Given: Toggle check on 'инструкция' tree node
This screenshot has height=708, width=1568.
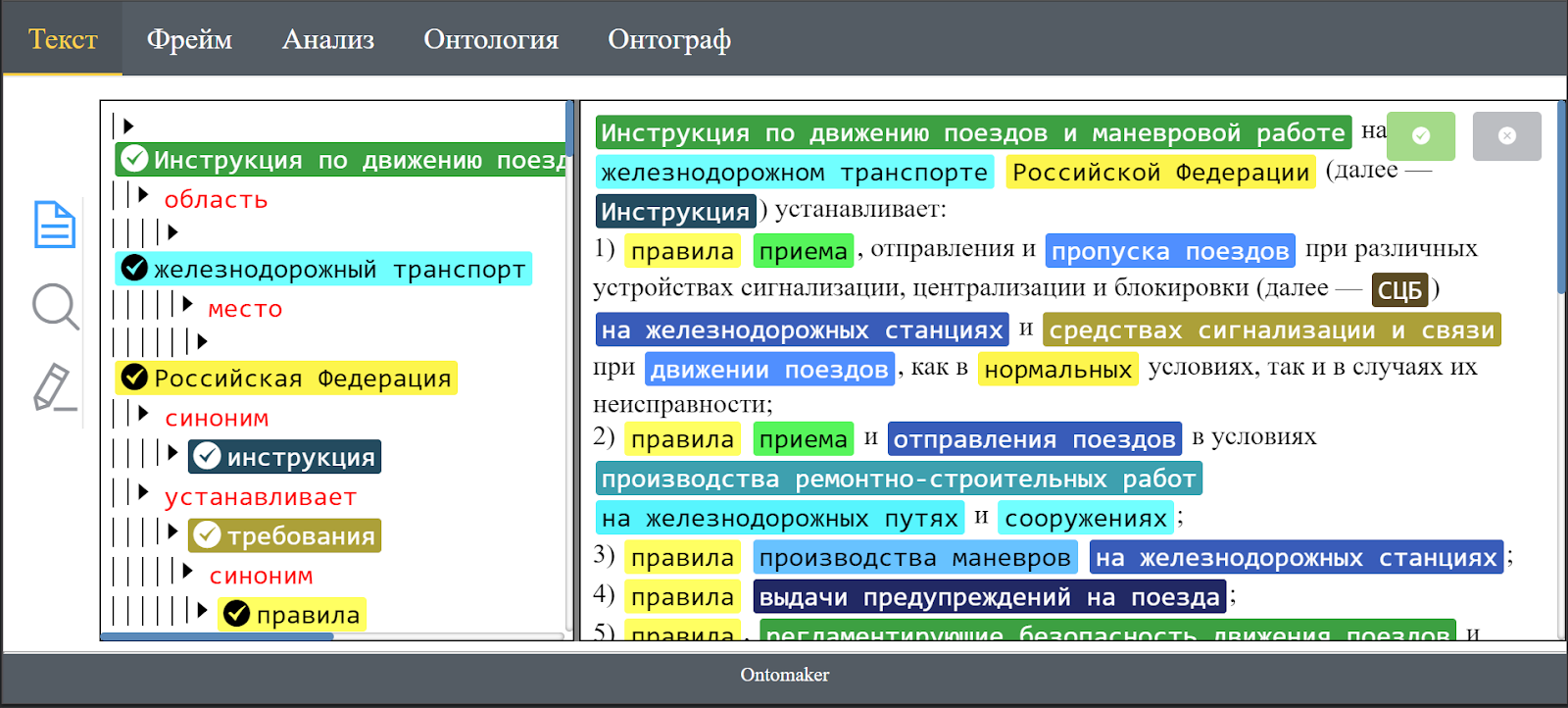Looking at the screenshot, I should point(207,455).
